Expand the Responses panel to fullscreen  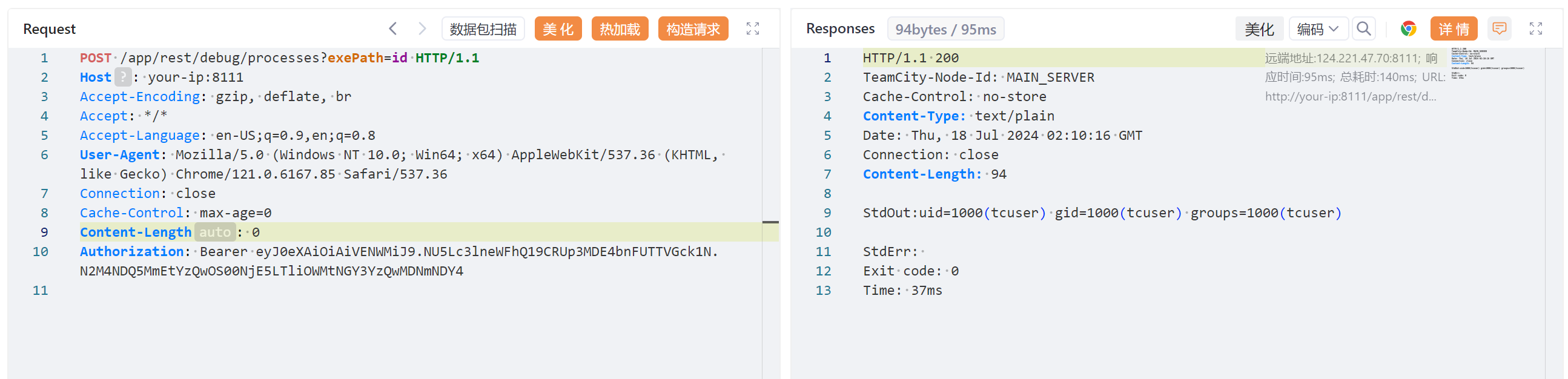pos(1535,28)
